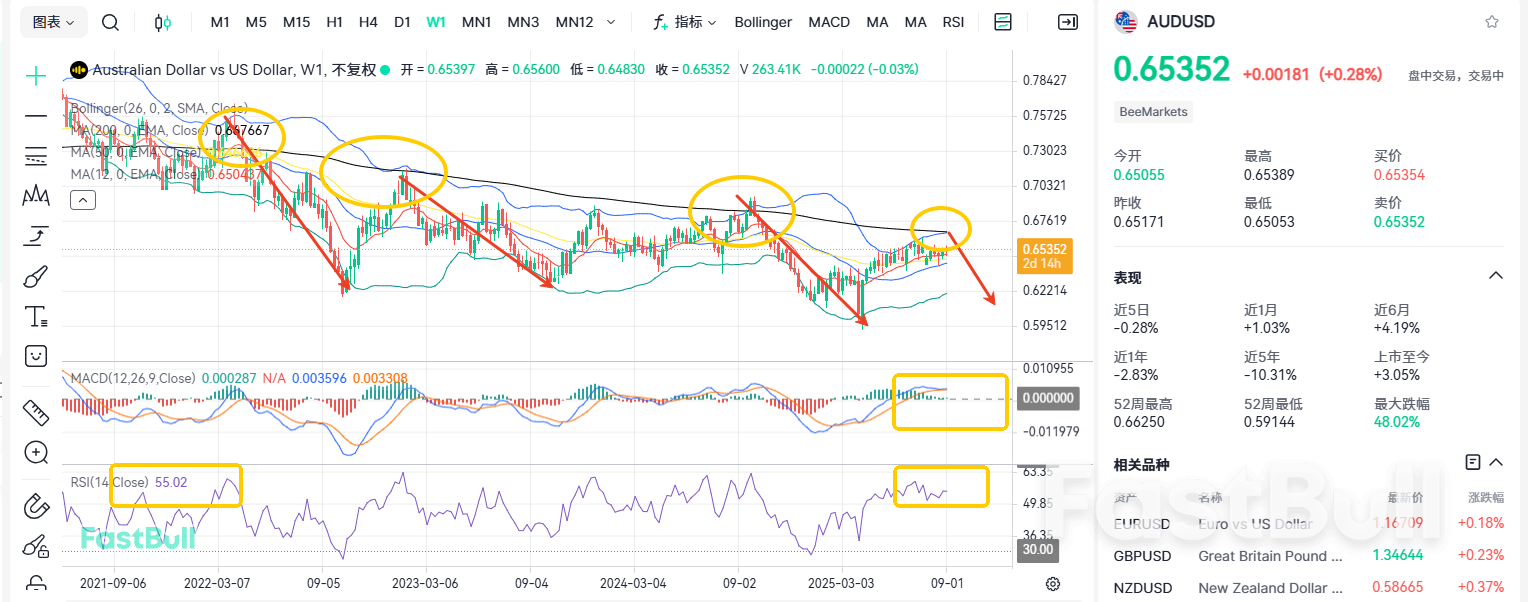Select the MN3 timeframe tab
The height and width of the screenshot is (602, 1528).
[x=523, y=21]
